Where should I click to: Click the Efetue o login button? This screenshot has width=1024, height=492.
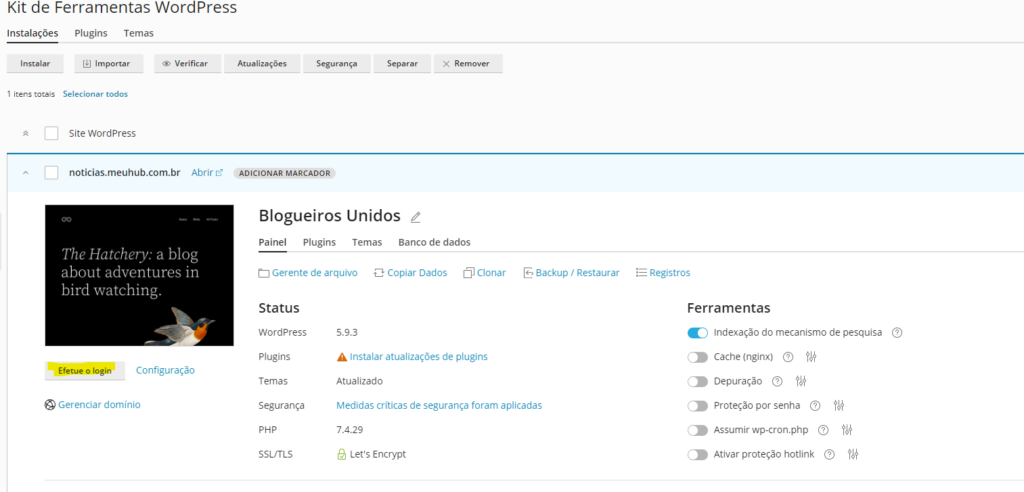point(84,370)
